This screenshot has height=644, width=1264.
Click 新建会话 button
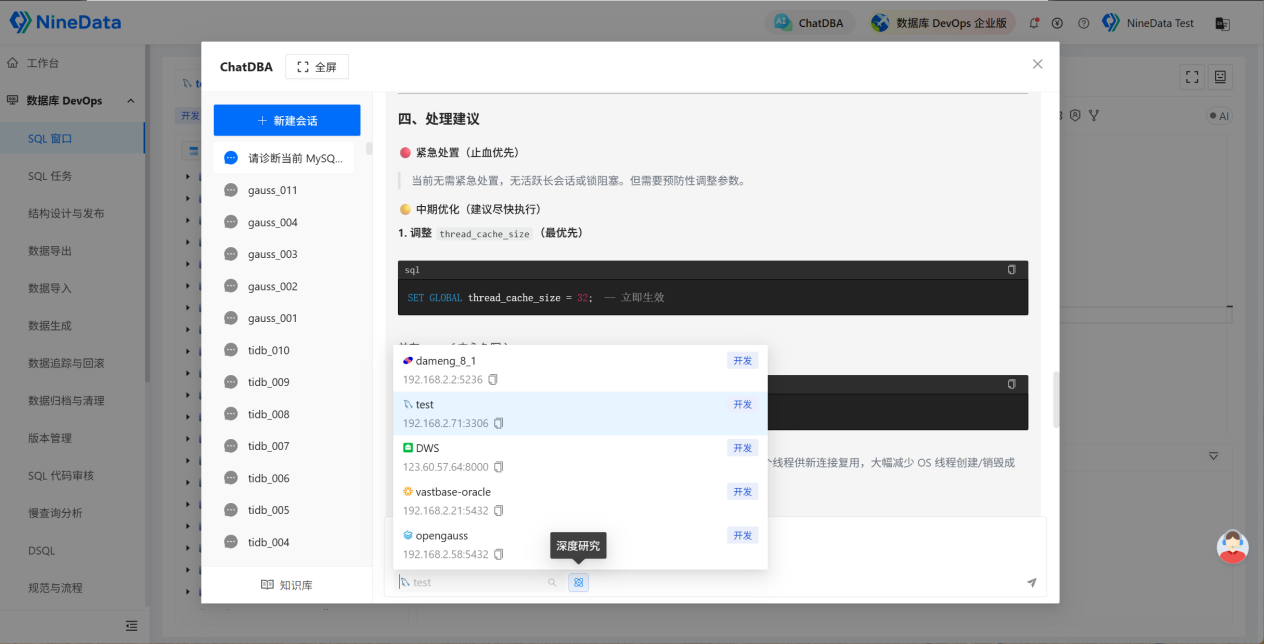[287, 120]
